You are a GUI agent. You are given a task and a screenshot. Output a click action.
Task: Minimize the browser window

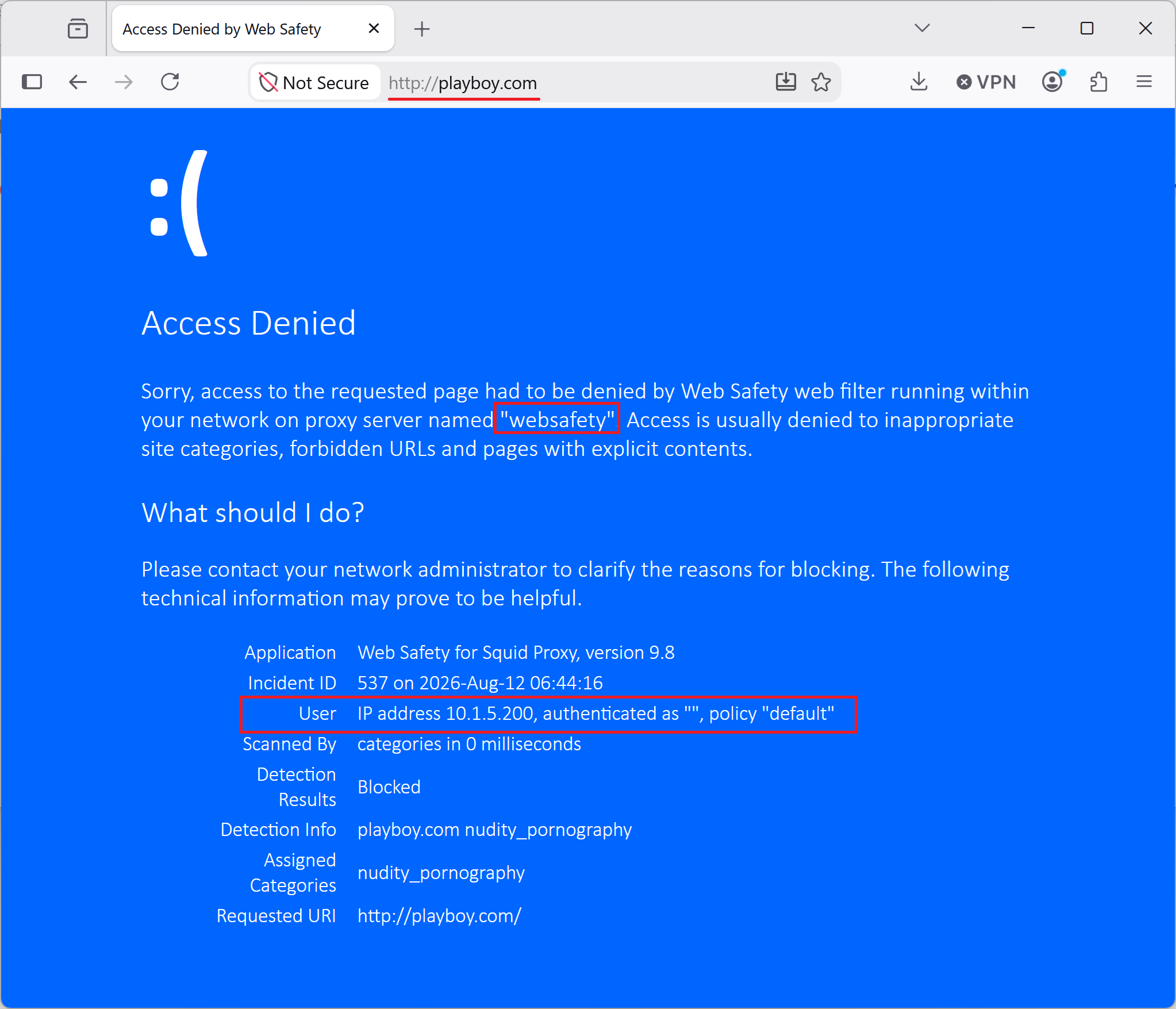pos(1028,28)
